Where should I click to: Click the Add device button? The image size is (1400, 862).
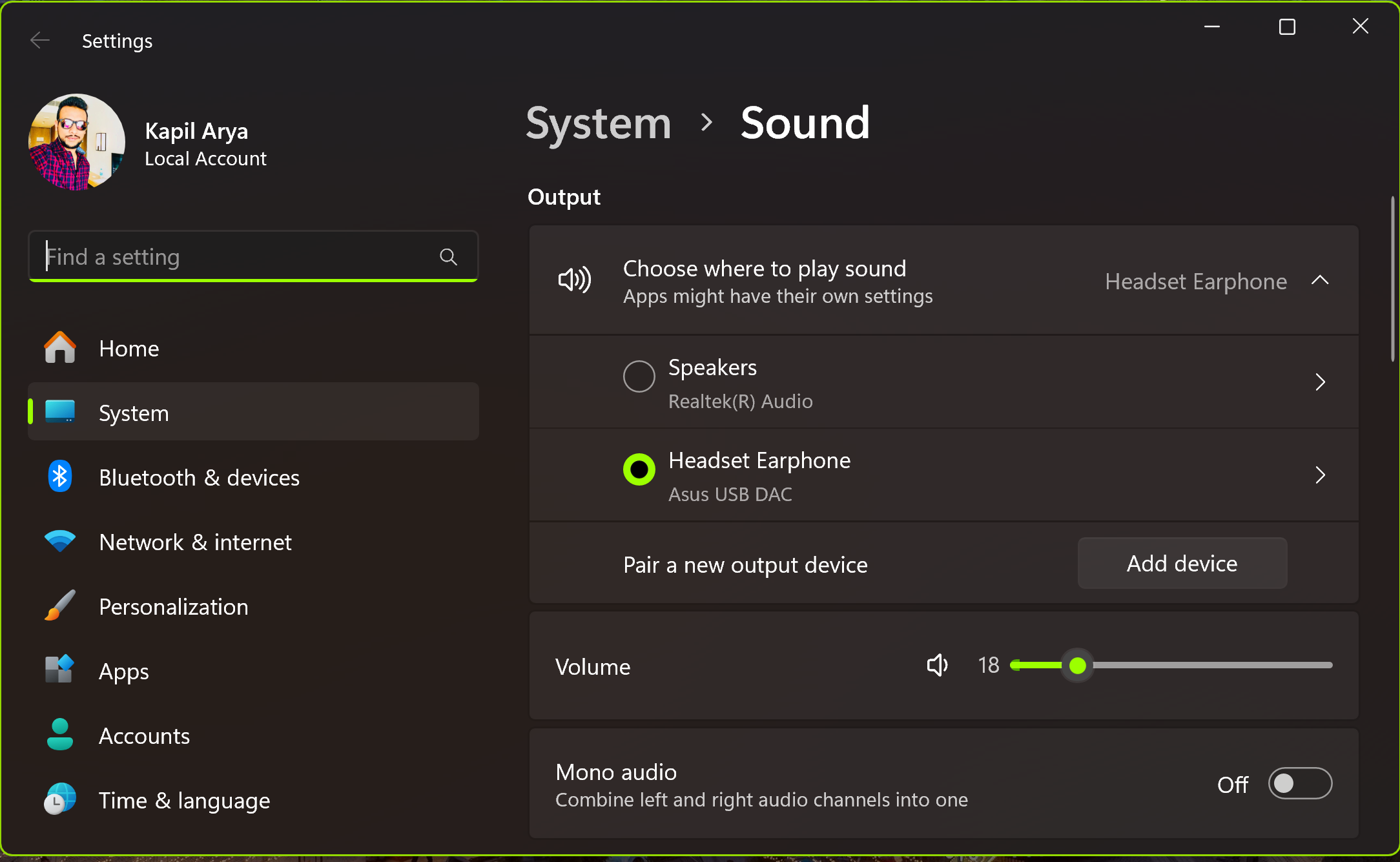pyautogui.click(x=1182, y=564)
